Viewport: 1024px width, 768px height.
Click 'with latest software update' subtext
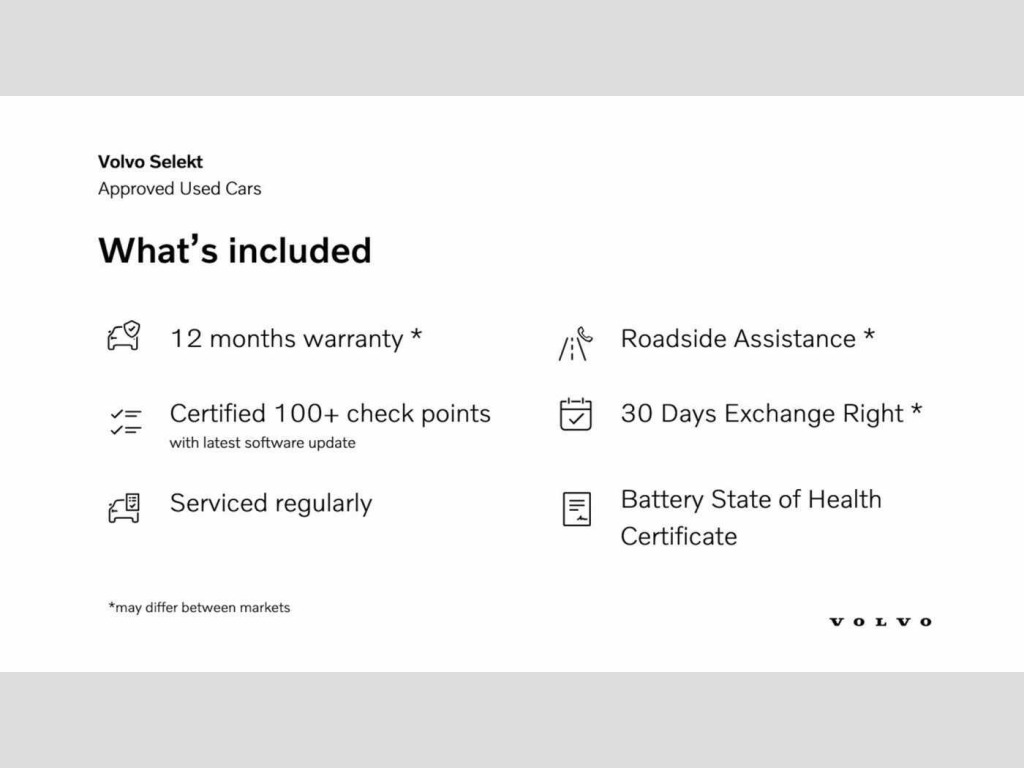262,443
